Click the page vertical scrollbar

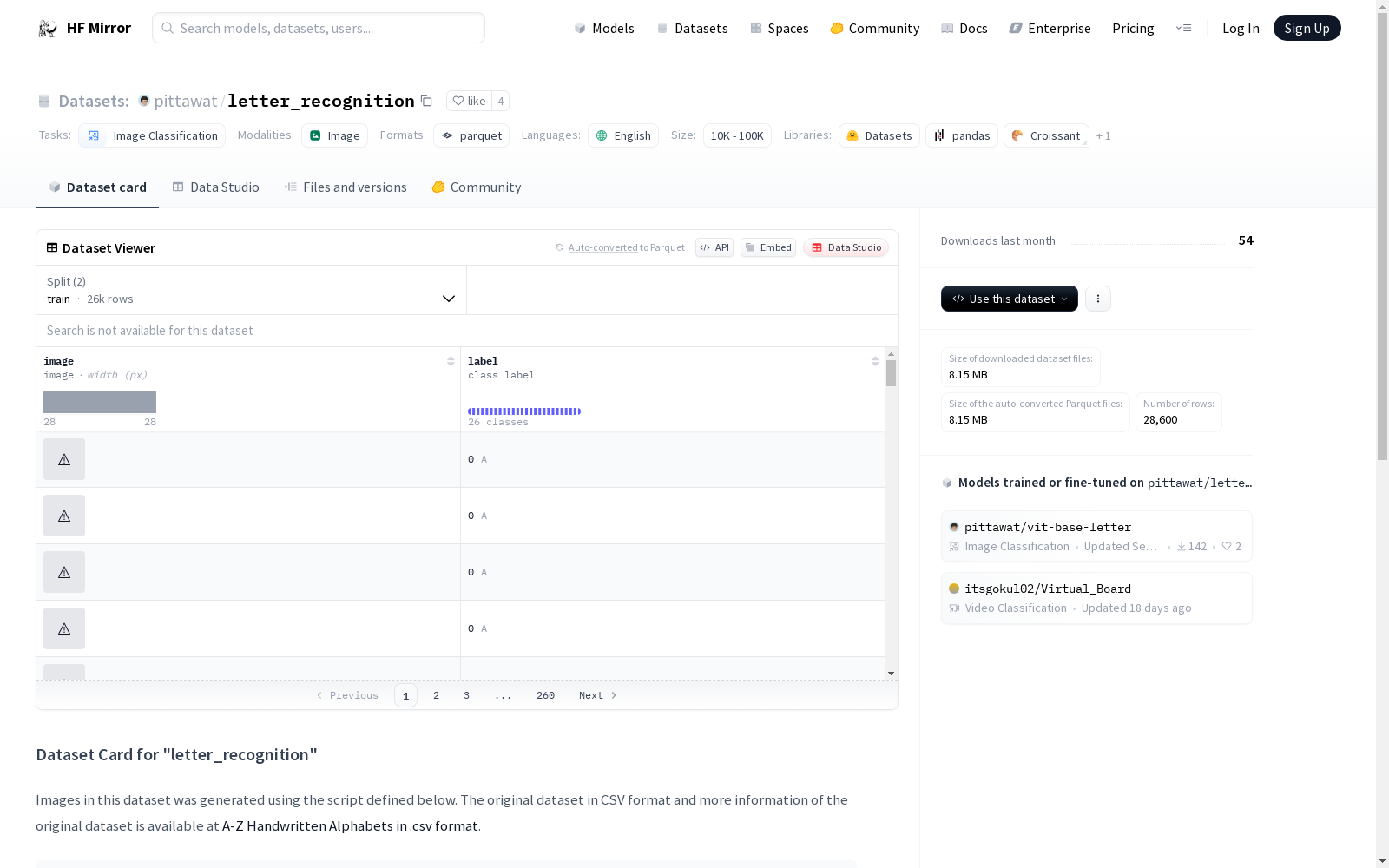pos(1382,234)
